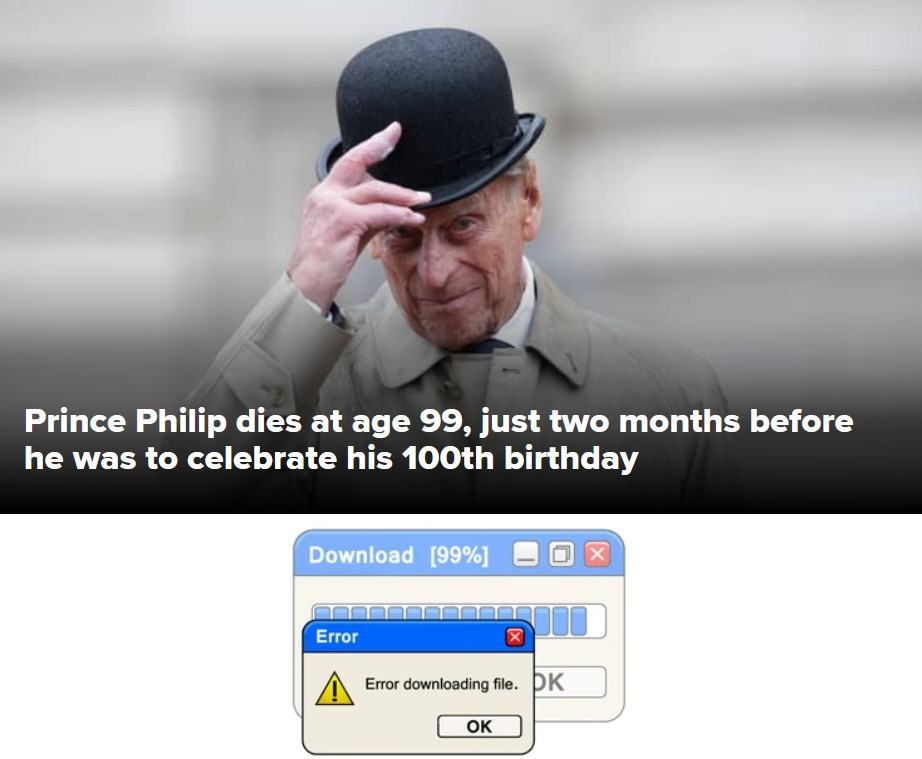Restore the Download window using overlapping-squares icon
Image resolution: width=922 pixels, height=759 pixels.
(562, 554)
